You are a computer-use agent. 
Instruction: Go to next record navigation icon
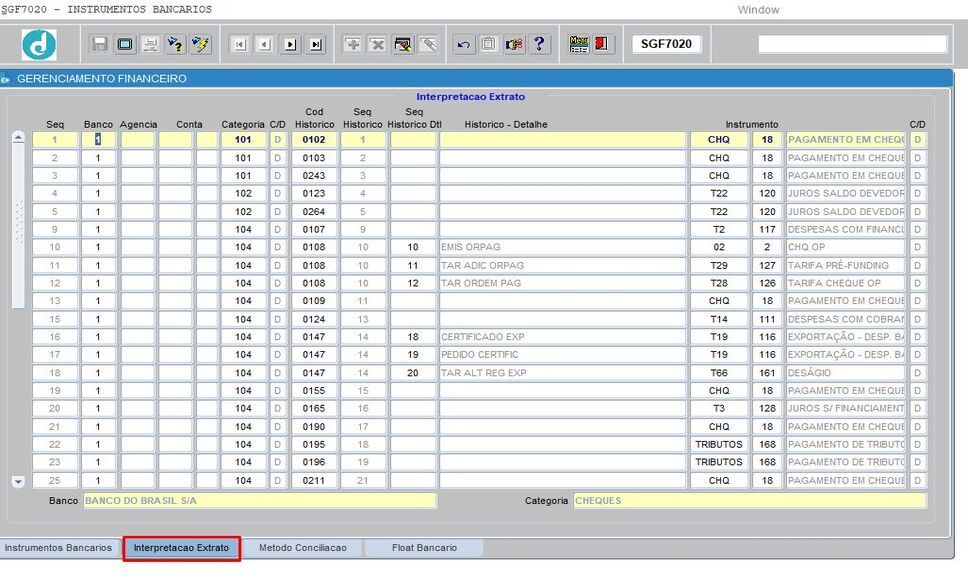290,44
